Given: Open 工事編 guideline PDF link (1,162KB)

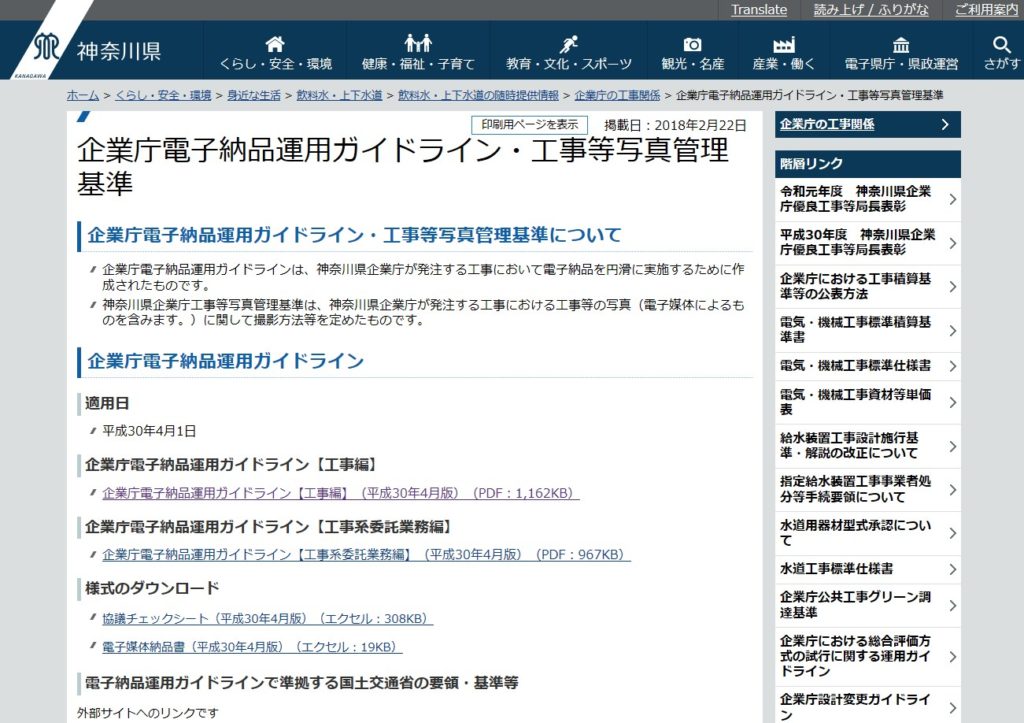Looking at the screenshot, I should click(340, 493).
